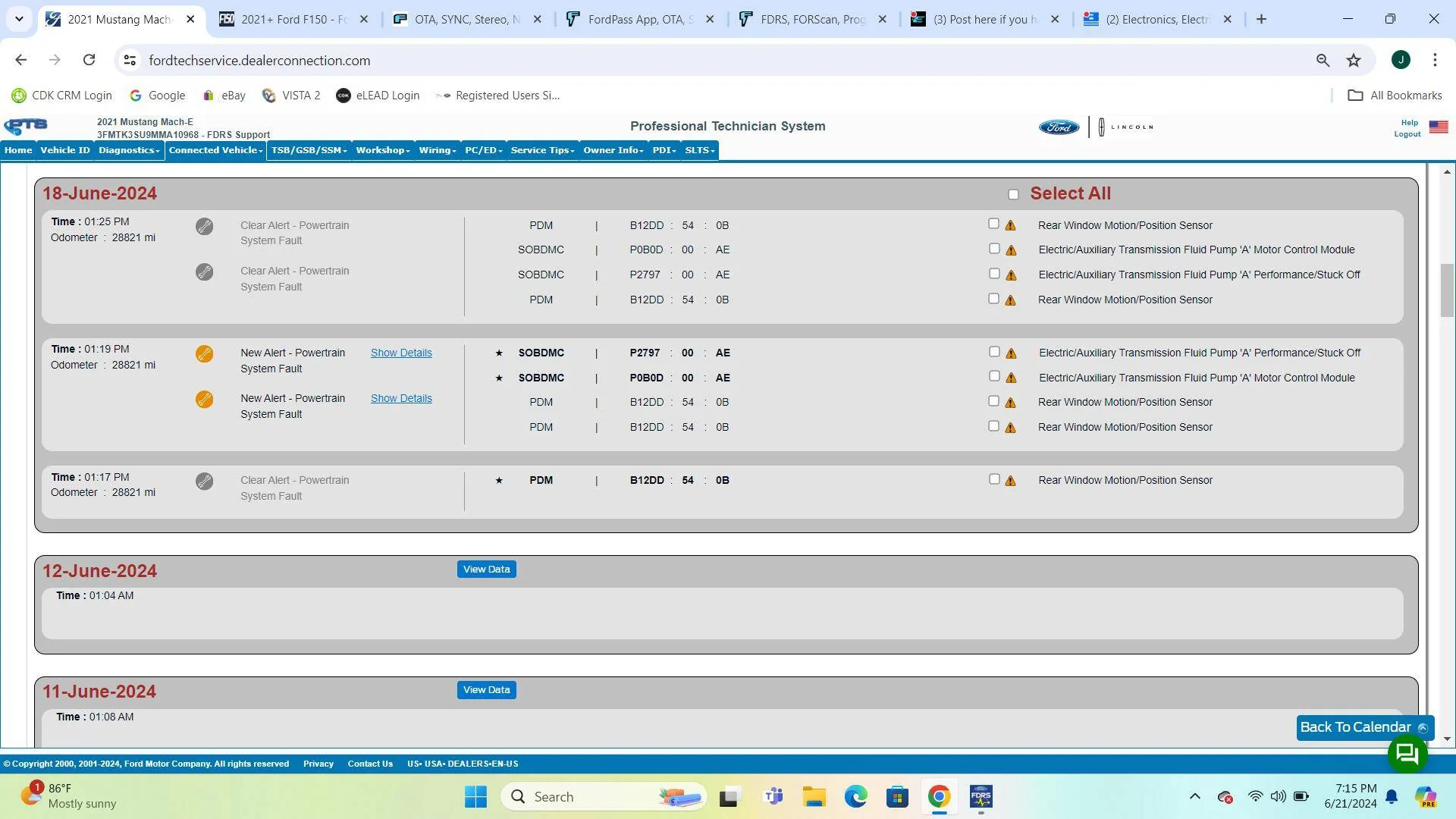
Task: Check SOBDMC P2797 checkbox at 01:25 PM
Action: coord(994,274)
